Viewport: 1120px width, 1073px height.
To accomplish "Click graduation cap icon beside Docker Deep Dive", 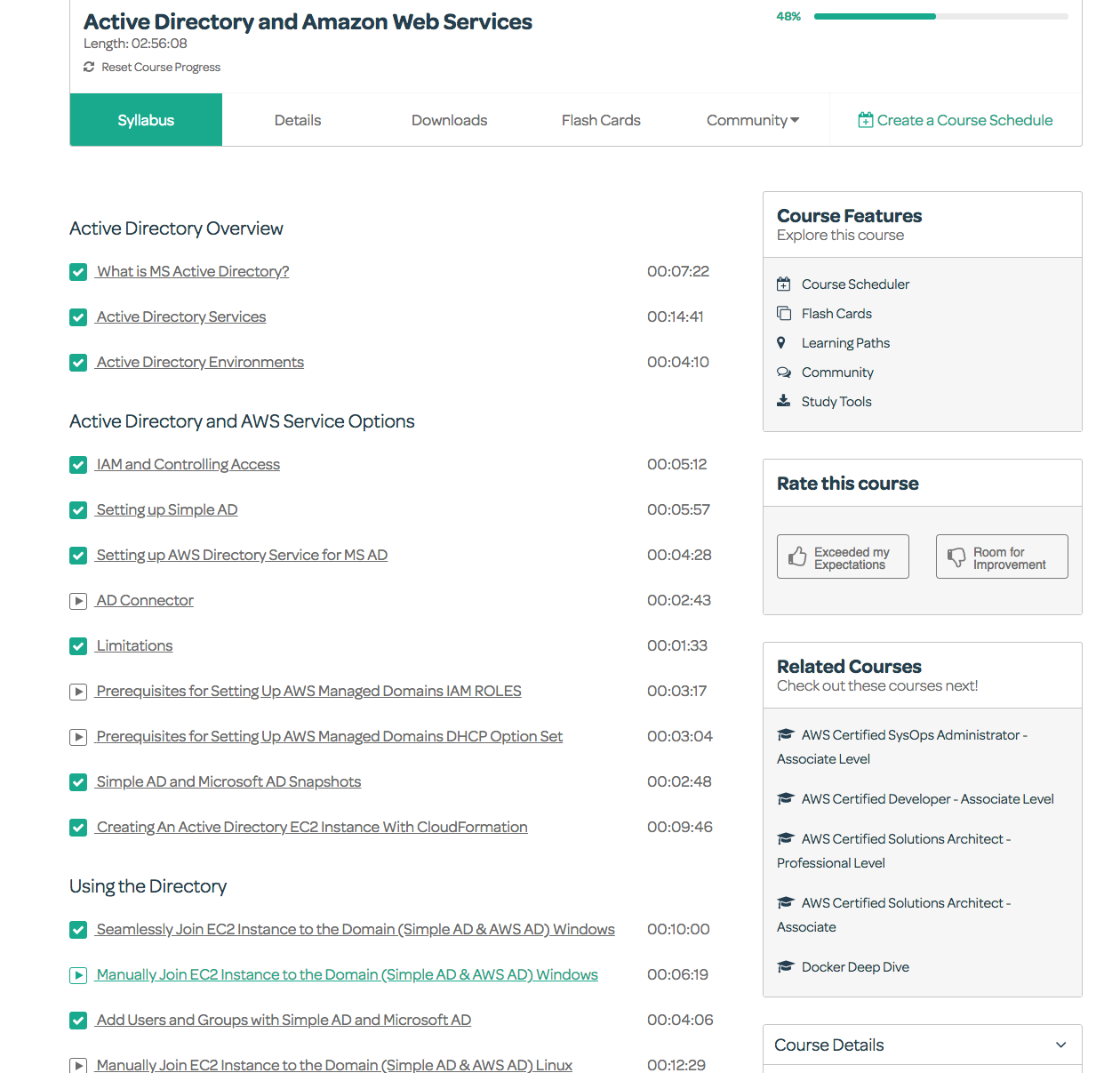I will 785,966.
